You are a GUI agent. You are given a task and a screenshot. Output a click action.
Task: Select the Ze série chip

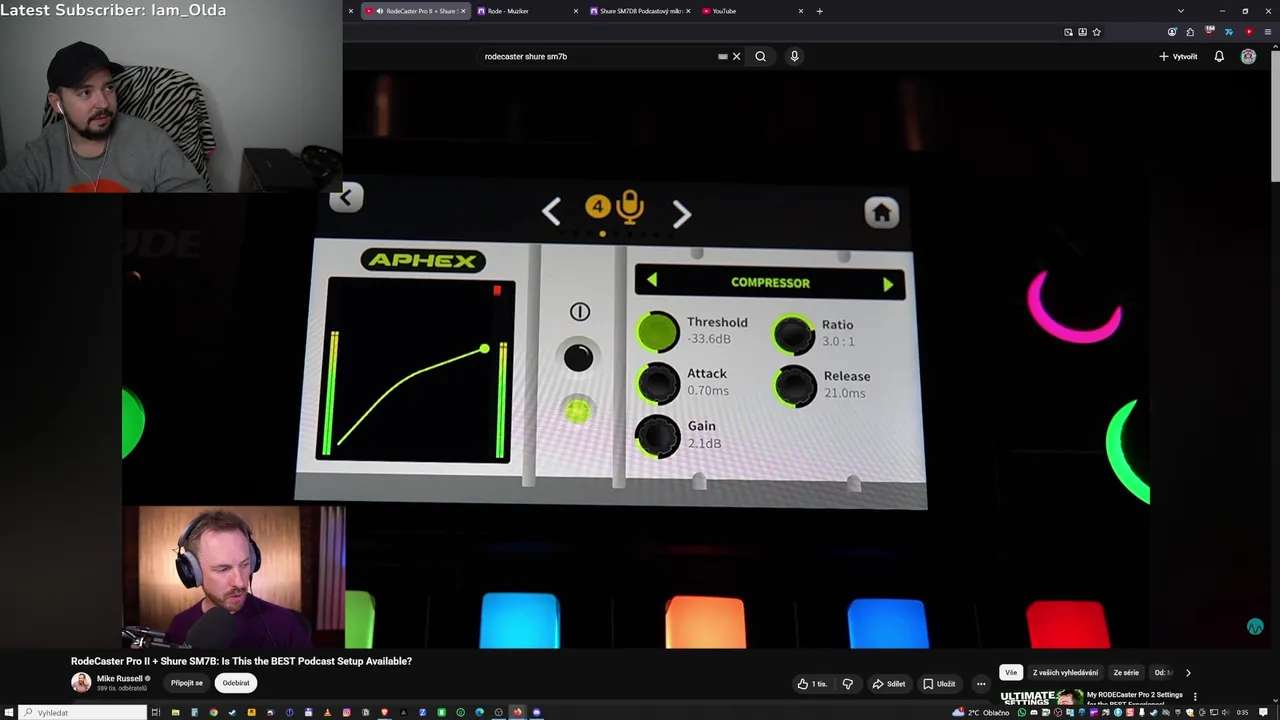1126,673
